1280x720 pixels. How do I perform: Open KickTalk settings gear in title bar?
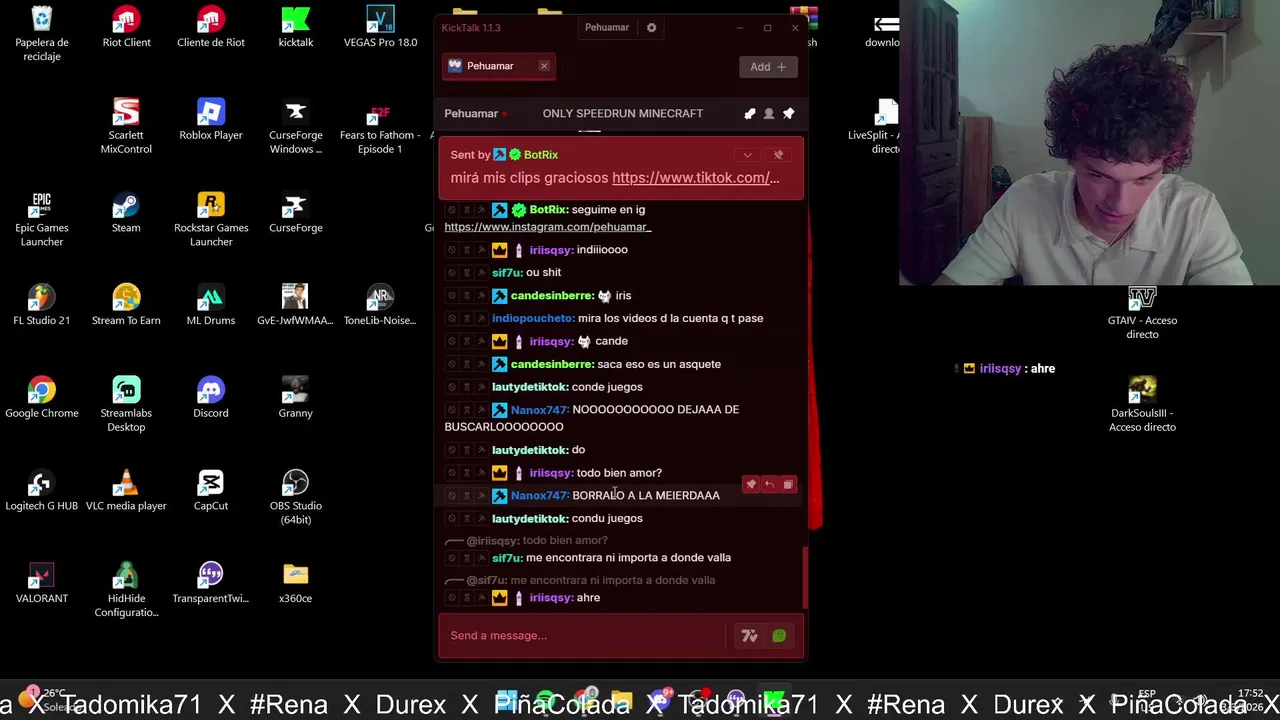651,28
